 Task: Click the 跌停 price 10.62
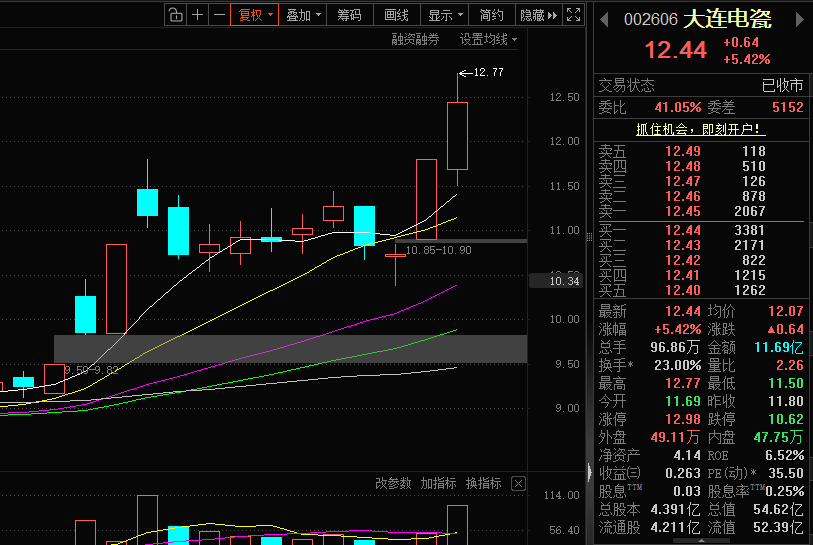point(786,419)
